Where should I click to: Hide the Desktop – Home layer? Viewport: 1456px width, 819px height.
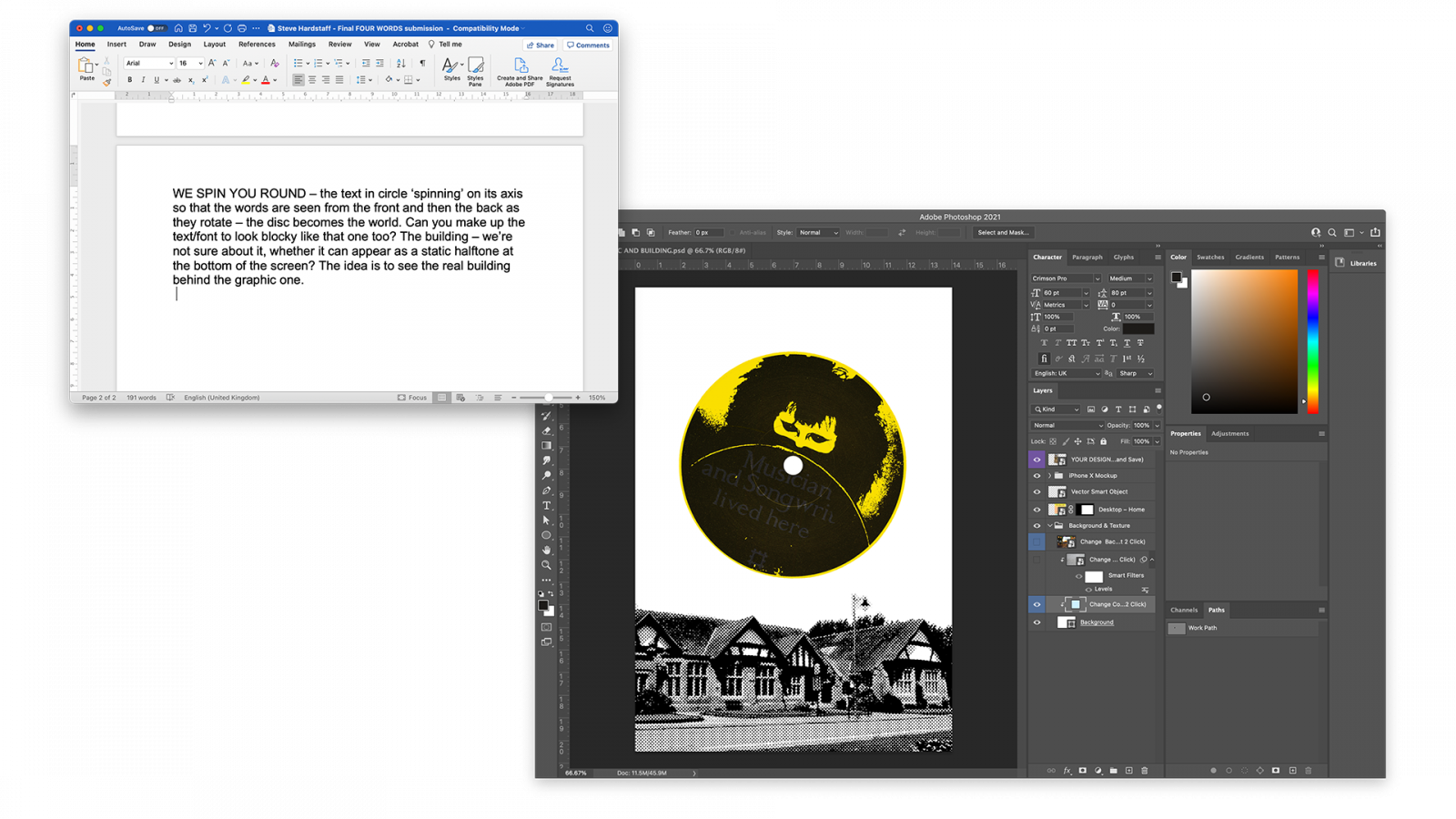tap(1036, 510)
